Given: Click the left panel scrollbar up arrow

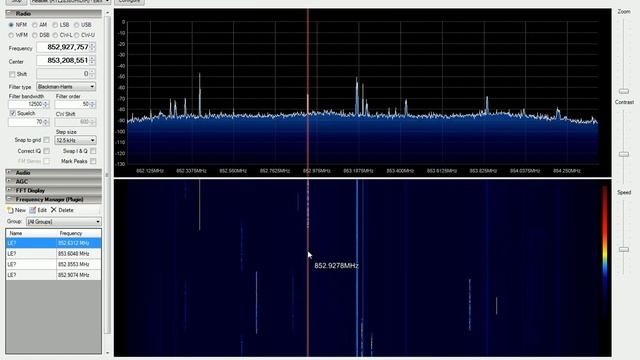Looking at the screenshot, I should click(x=107, y=13).
